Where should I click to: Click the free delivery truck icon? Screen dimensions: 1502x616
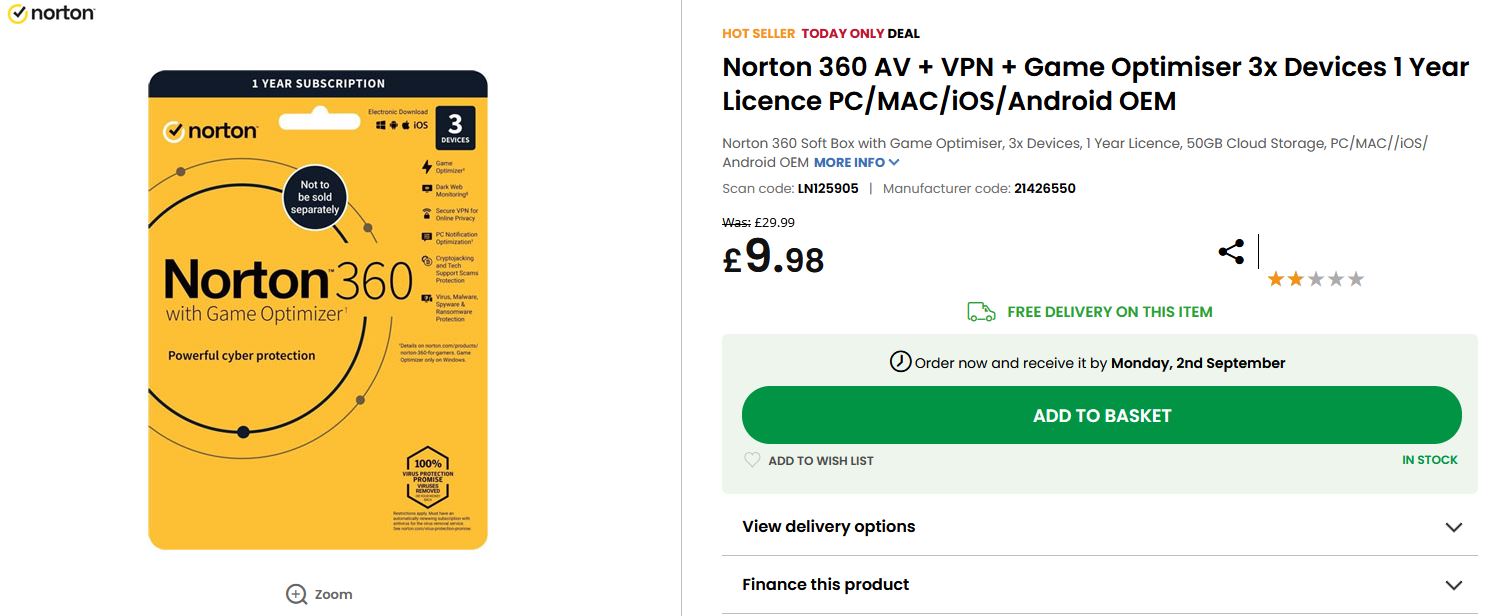pyautogui.click(x=981, y=312)
